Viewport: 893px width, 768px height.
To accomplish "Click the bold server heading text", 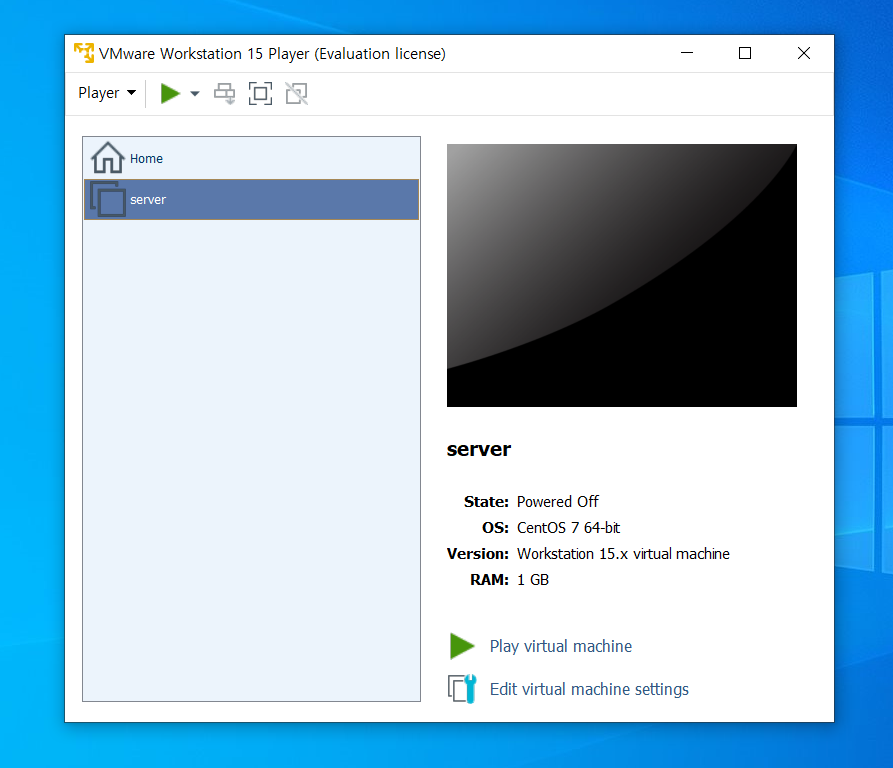I will point(479,449).
